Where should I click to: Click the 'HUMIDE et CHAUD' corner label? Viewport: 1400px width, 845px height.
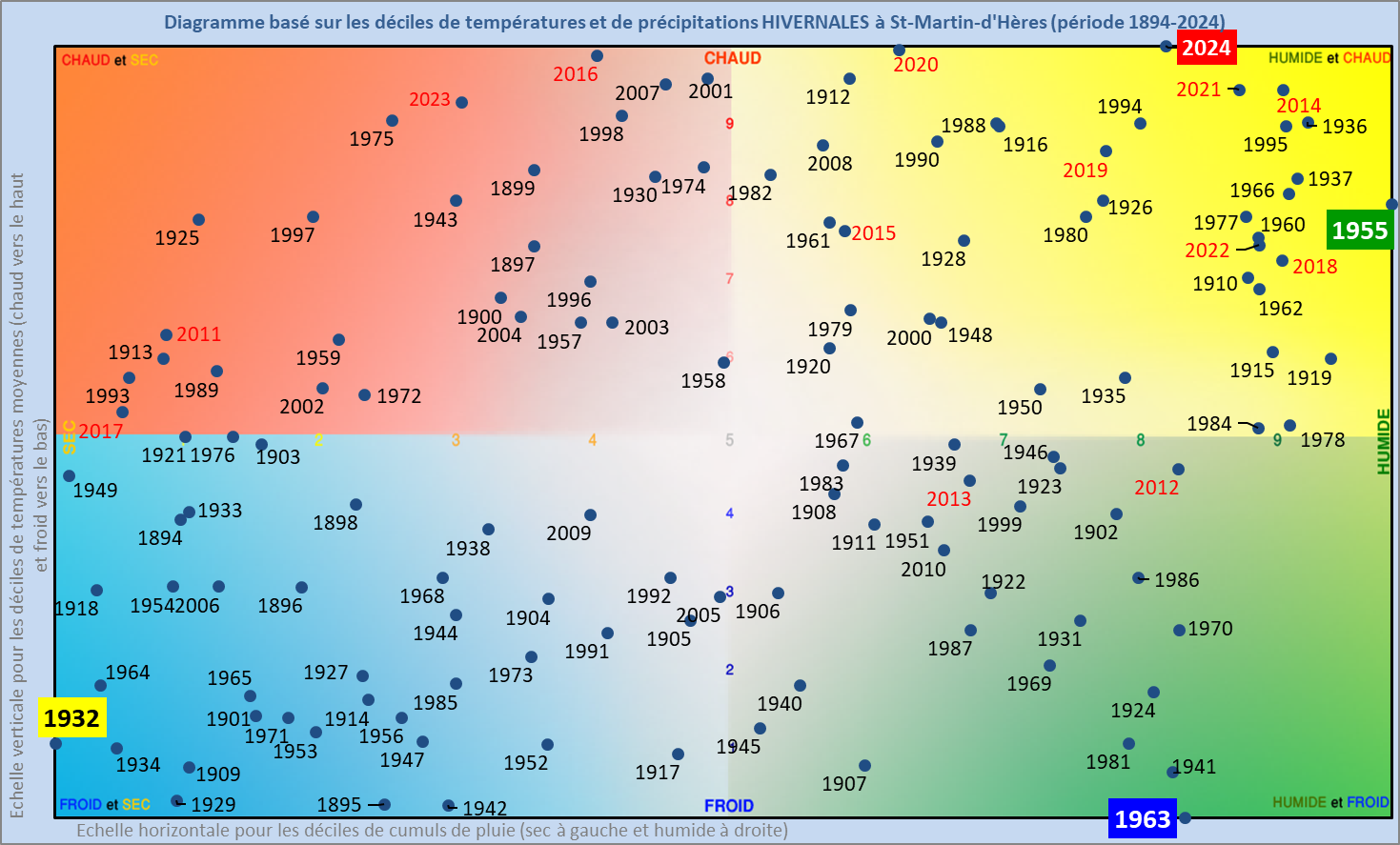(x=1329, y=58)
